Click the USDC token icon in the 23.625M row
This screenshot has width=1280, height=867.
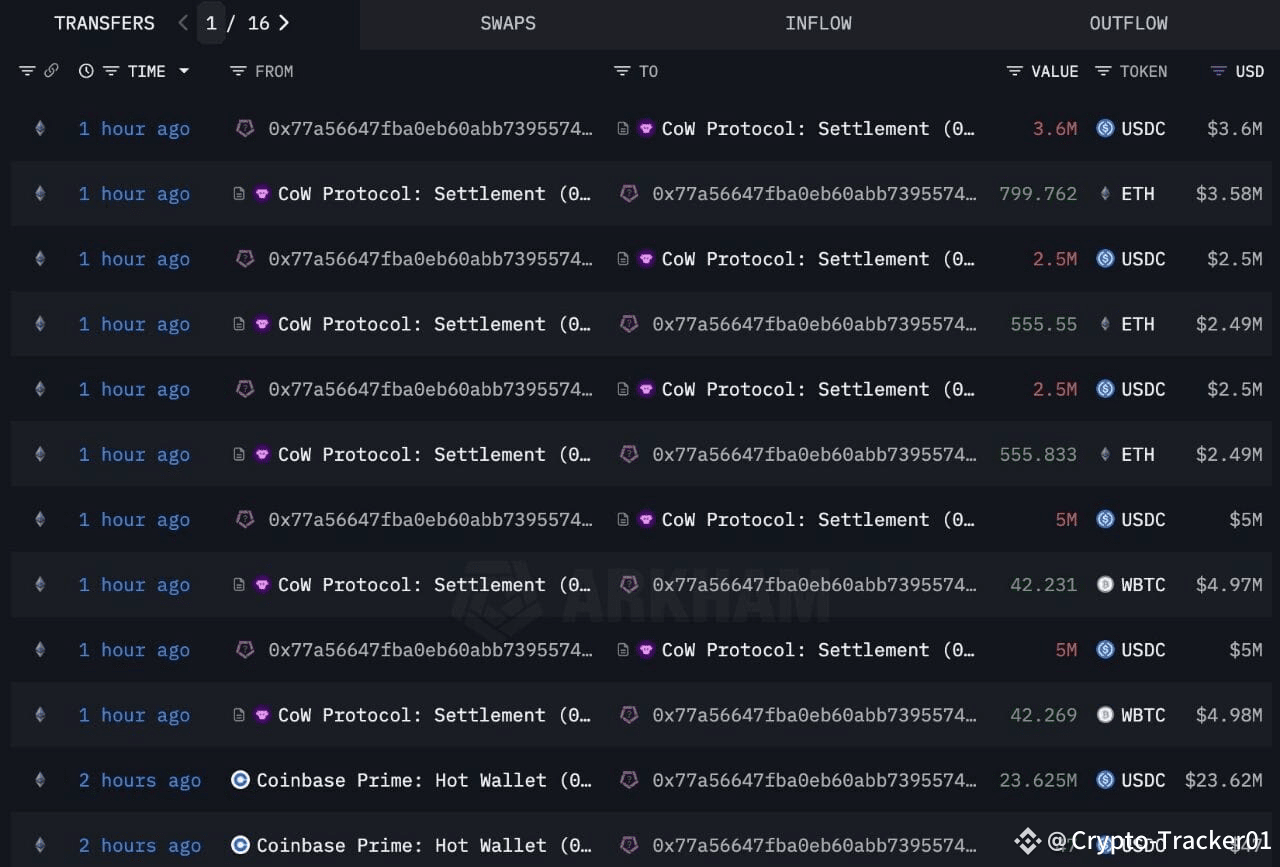[x=1105, y=779]
